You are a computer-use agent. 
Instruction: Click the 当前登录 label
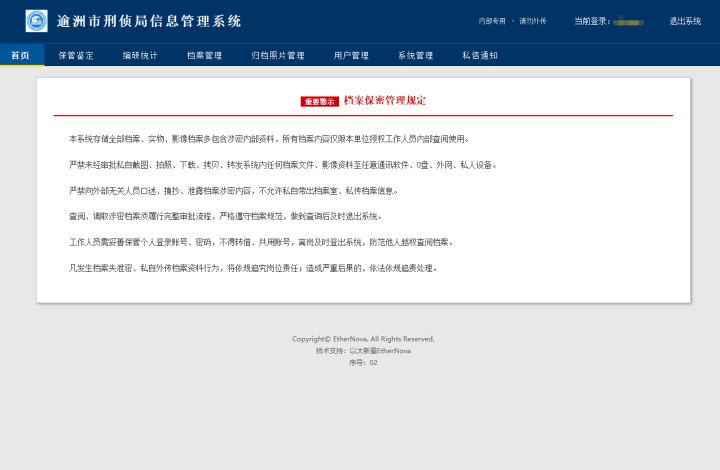pyautogui.click(x=592, y=21)
